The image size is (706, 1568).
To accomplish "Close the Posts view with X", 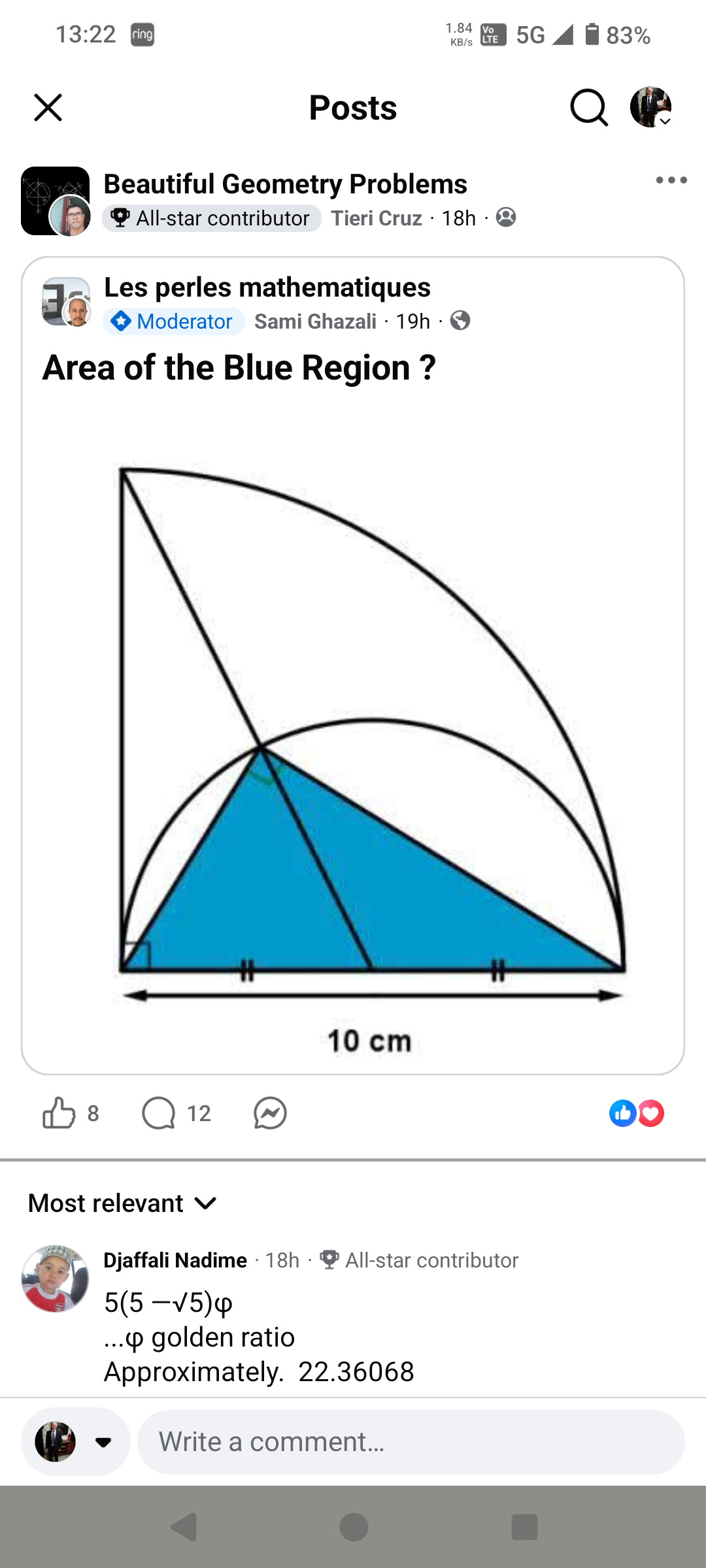I will tap(48, 108).
